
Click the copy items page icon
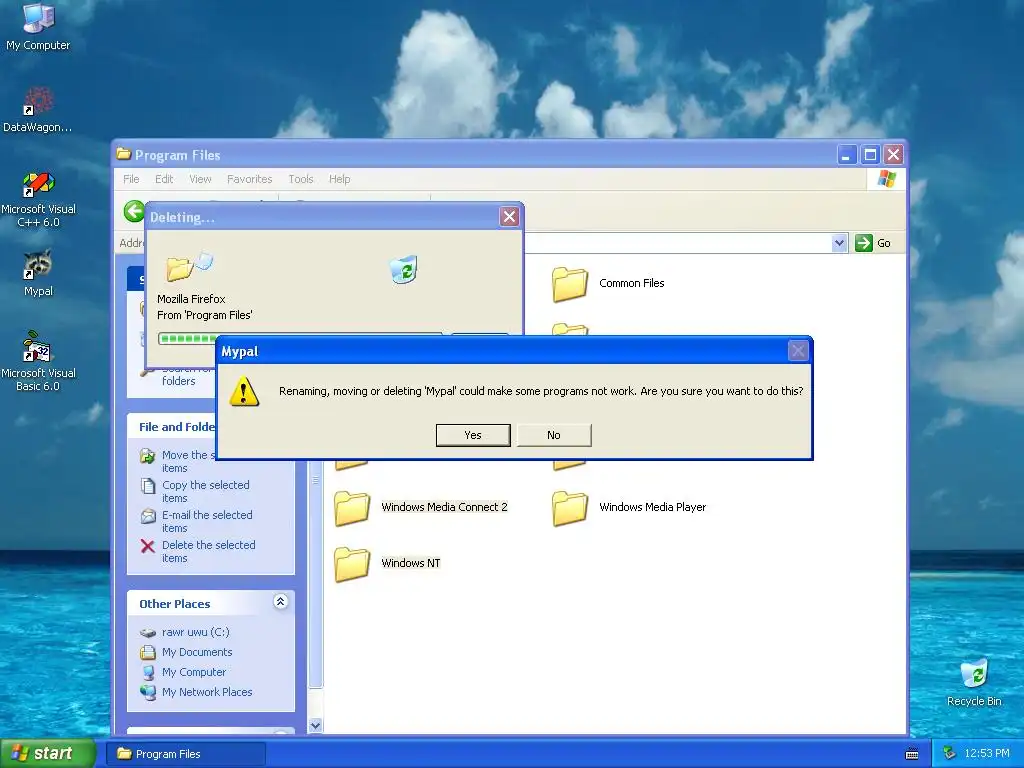click(x=148, y=486)
